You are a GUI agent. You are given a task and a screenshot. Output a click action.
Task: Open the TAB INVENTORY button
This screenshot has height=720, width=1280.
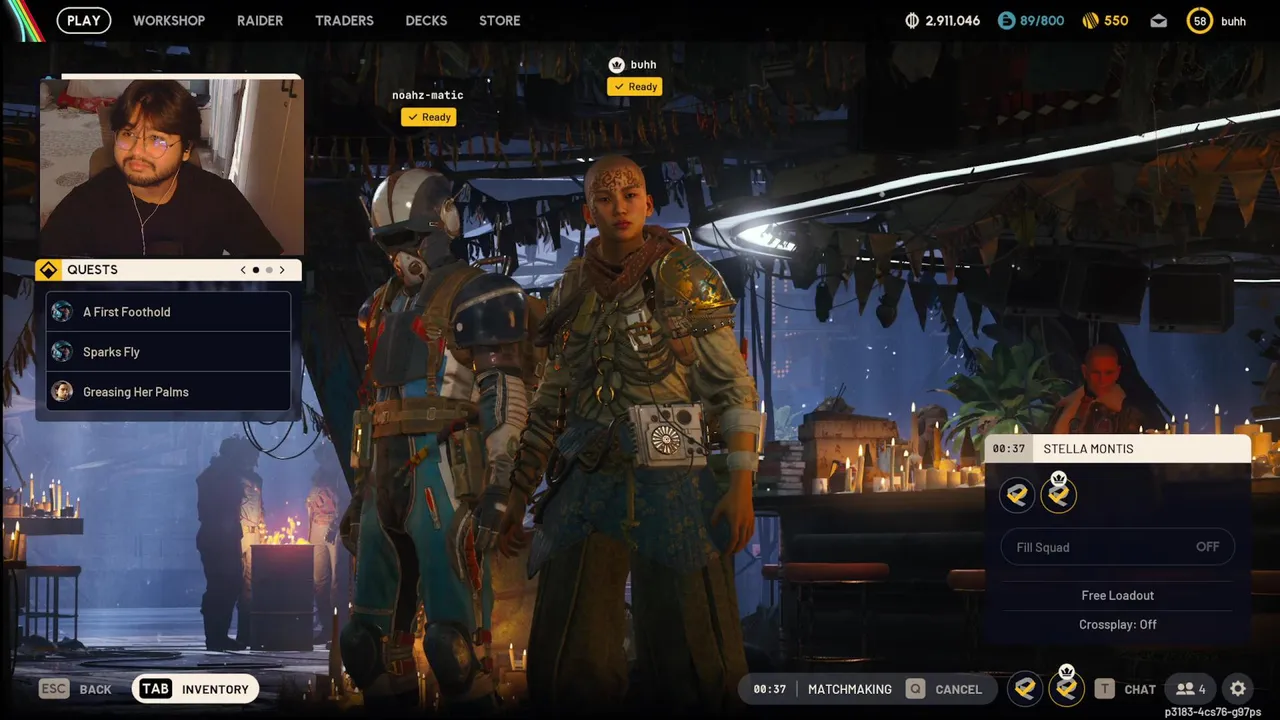click(x=195, y=689)
